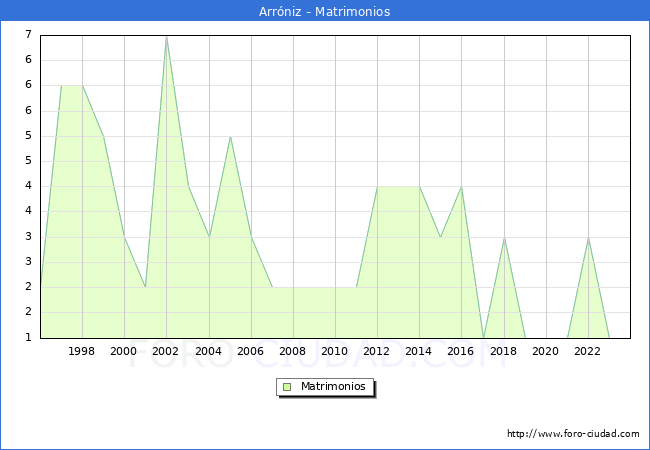
Task: Click the highest peak at year 2002
Action: (166, 37)
